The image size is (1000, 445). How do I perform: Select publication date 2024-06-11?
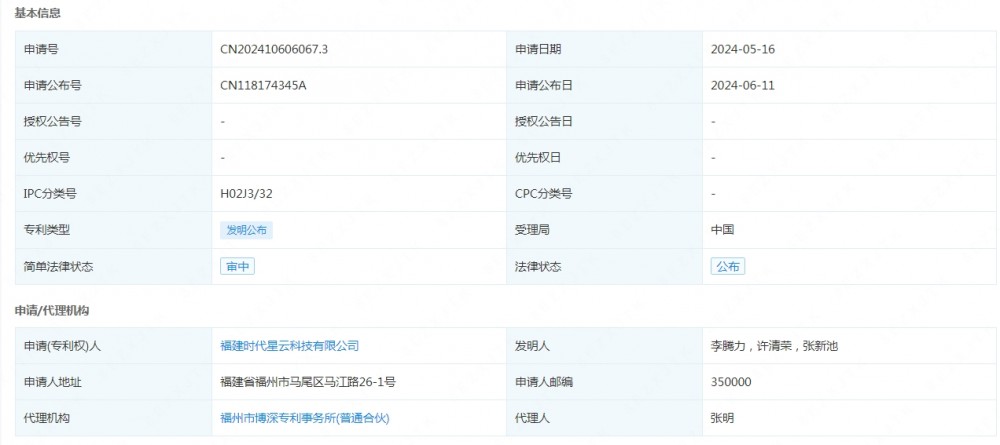coord(743,85)
